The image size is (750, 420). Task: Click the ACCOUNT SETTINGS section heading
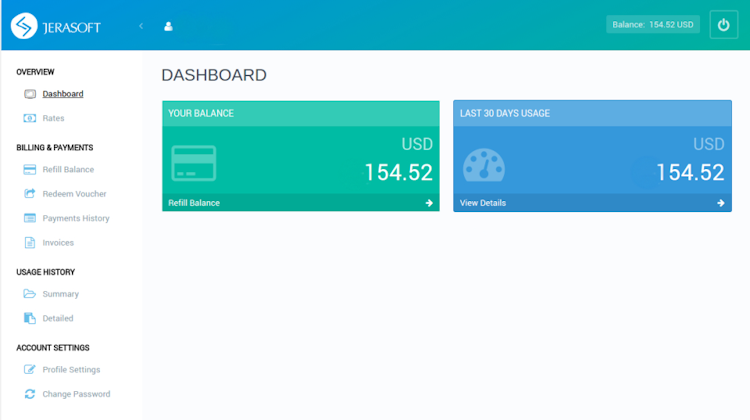[x=53, y=348]
